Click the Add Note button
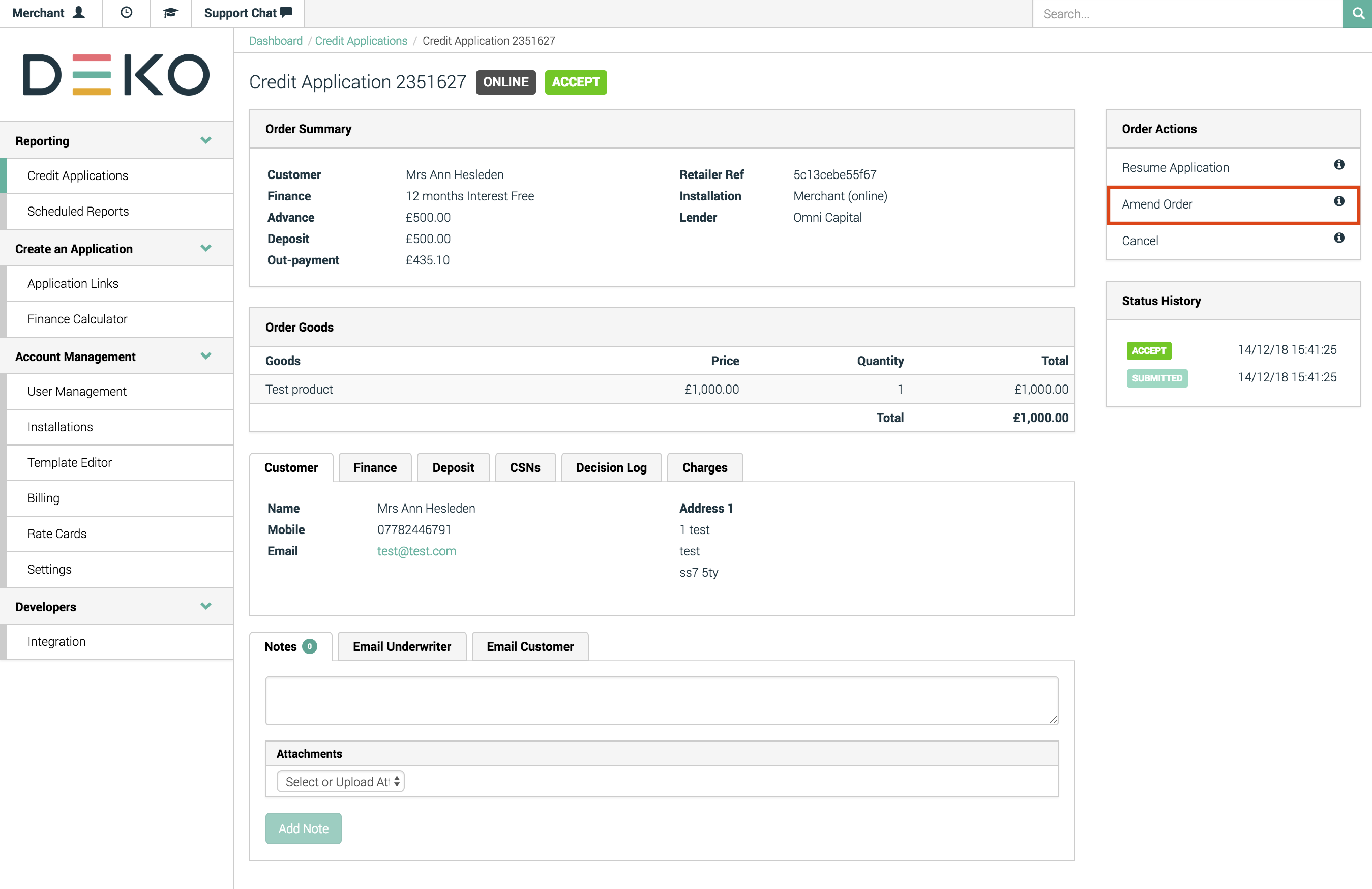The width and height of the screenshot is (1372, 889). coord(303,828)
